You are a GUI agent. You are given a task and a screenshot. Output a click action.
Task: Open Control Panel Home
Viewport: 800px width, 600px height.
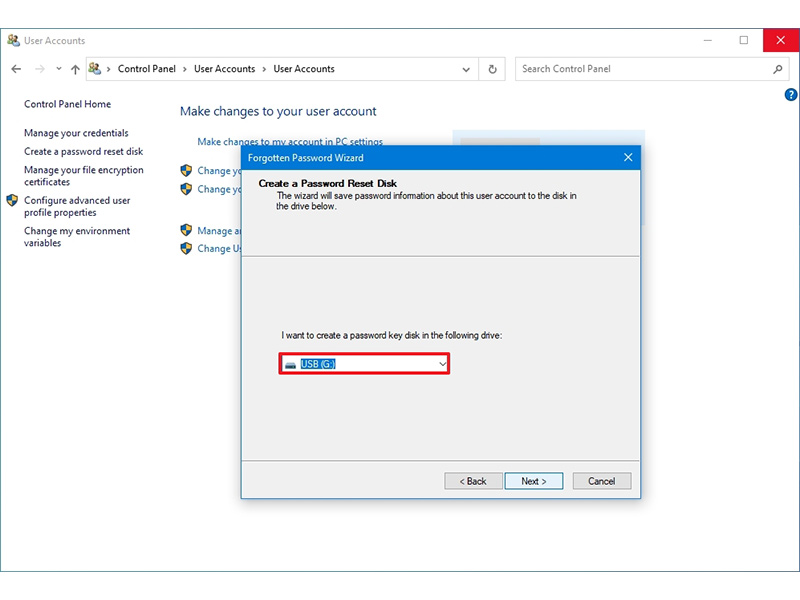pyautogui.click(x=67, y=104)
